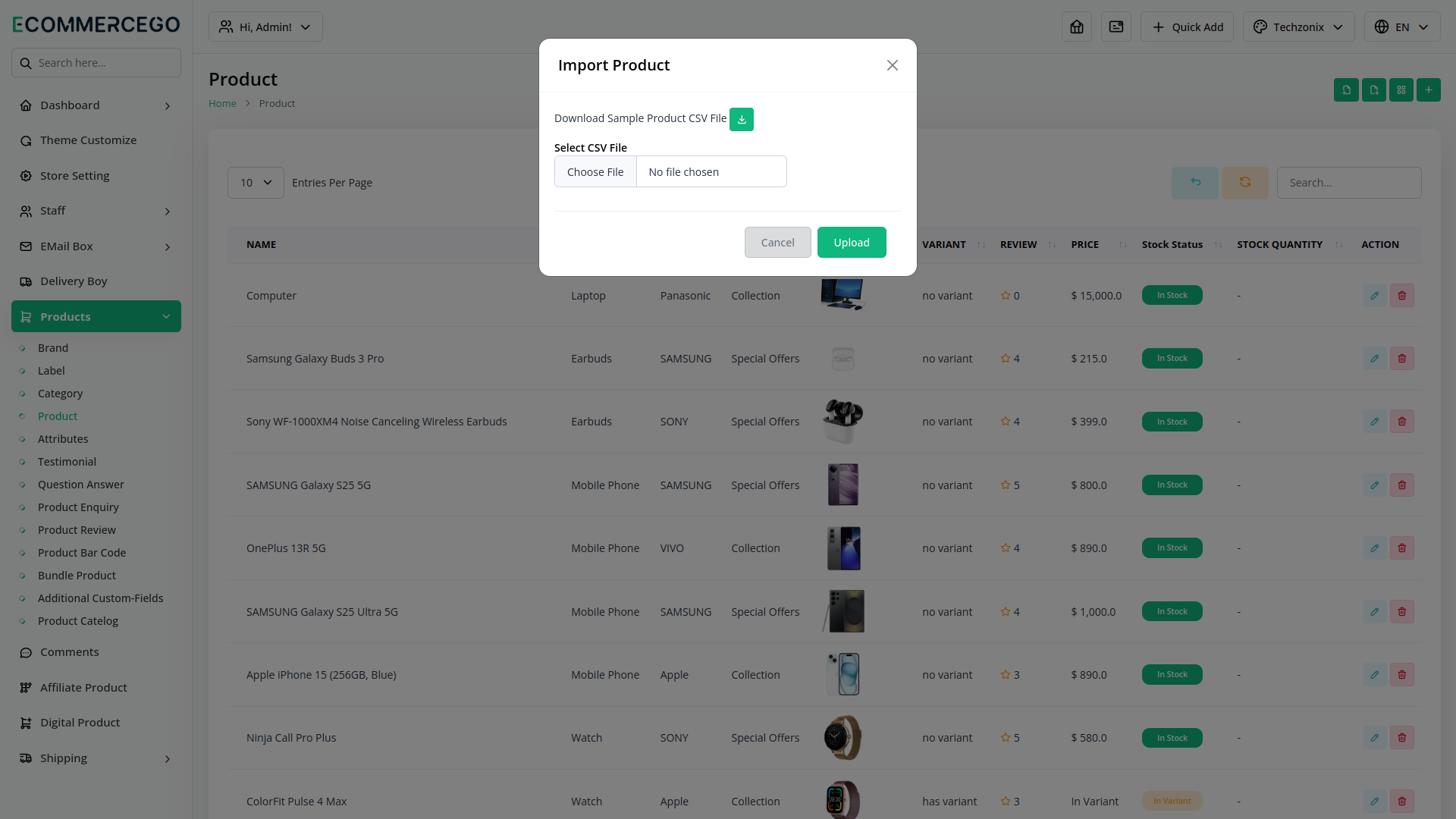The width and height of the screenshot is (1456, 819).
Task: Click the SAMSUNG Galaxy S25 5G thumbnail
Action: (x=843, y=485)
